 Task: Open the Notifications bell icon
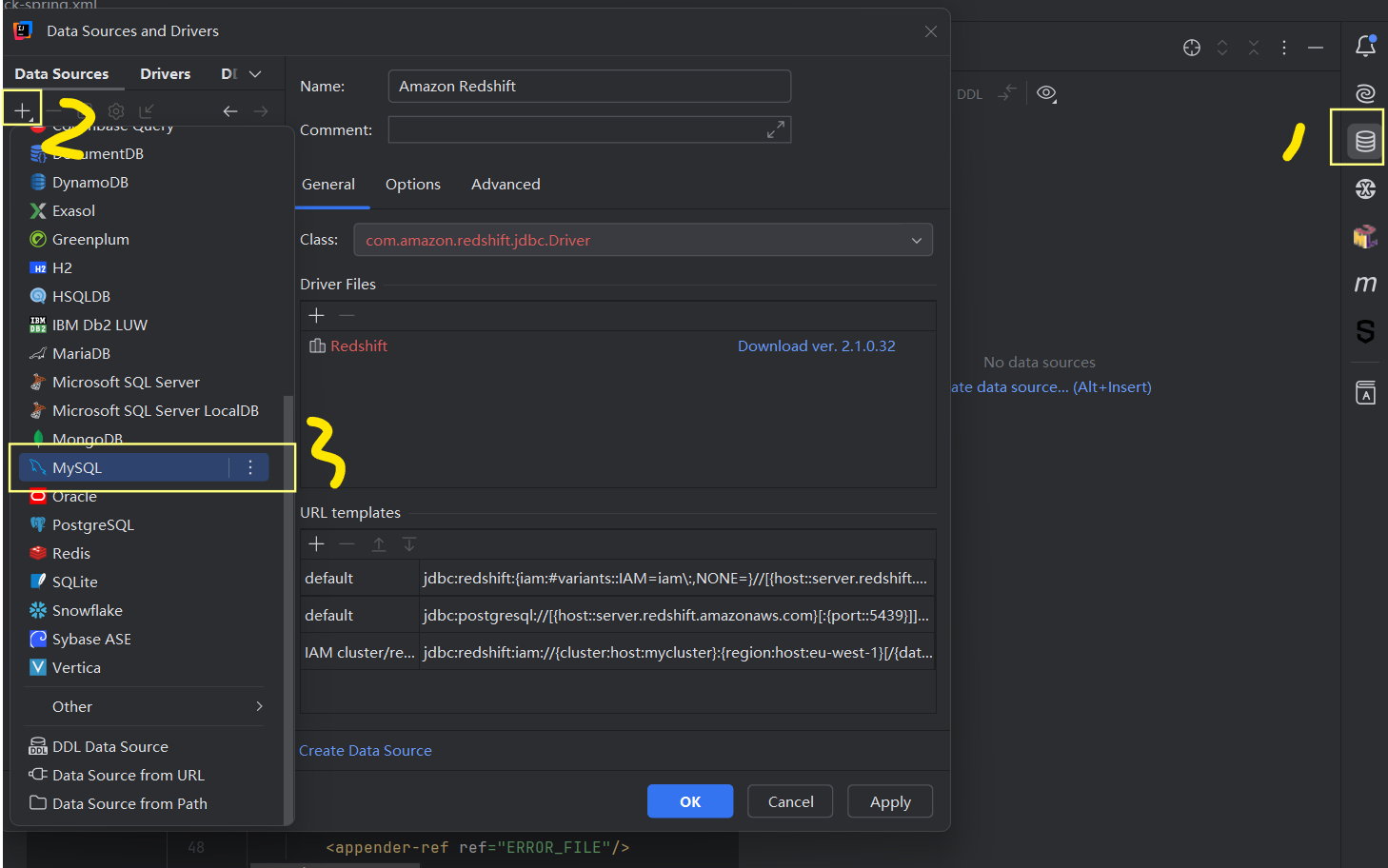point(1365,46)
